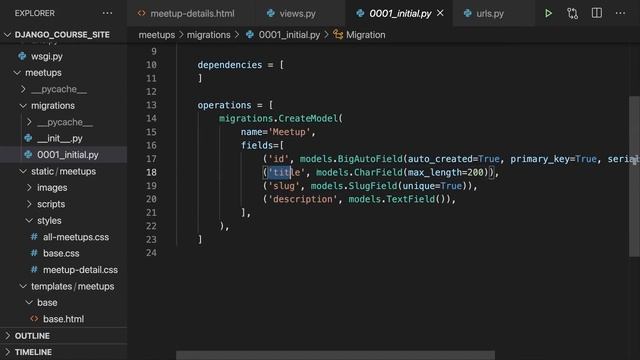Image resolution: width=640 pixels, height=360 pixels.
Task: Click the horizontal scrollbar in editor
Action: click(x=335, y=355)
